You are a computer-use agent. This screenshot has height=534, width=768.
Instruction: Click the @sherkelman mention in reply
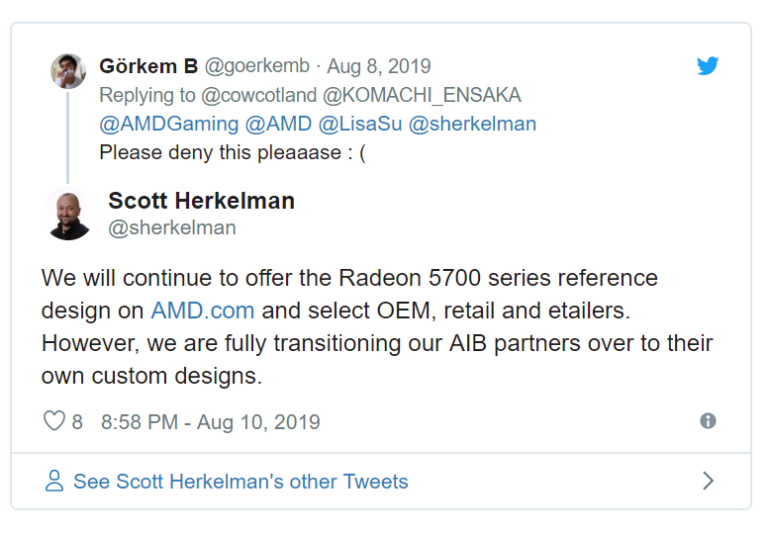473,124
